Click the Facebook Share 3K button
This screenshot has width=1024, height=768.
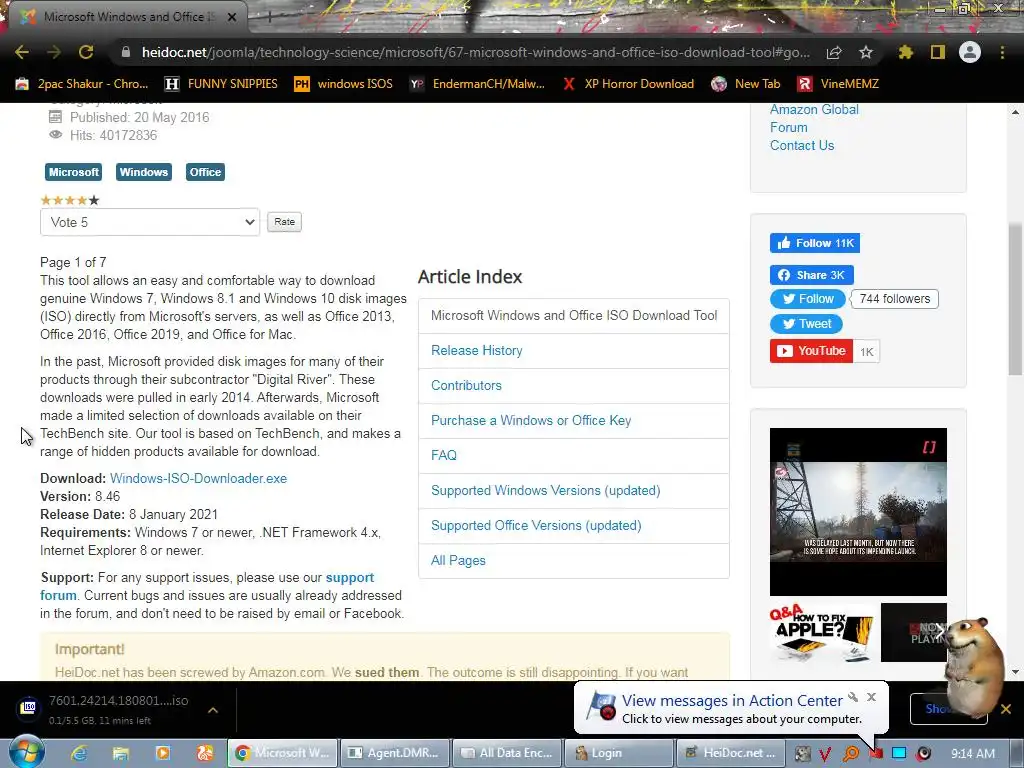[812, 275]
